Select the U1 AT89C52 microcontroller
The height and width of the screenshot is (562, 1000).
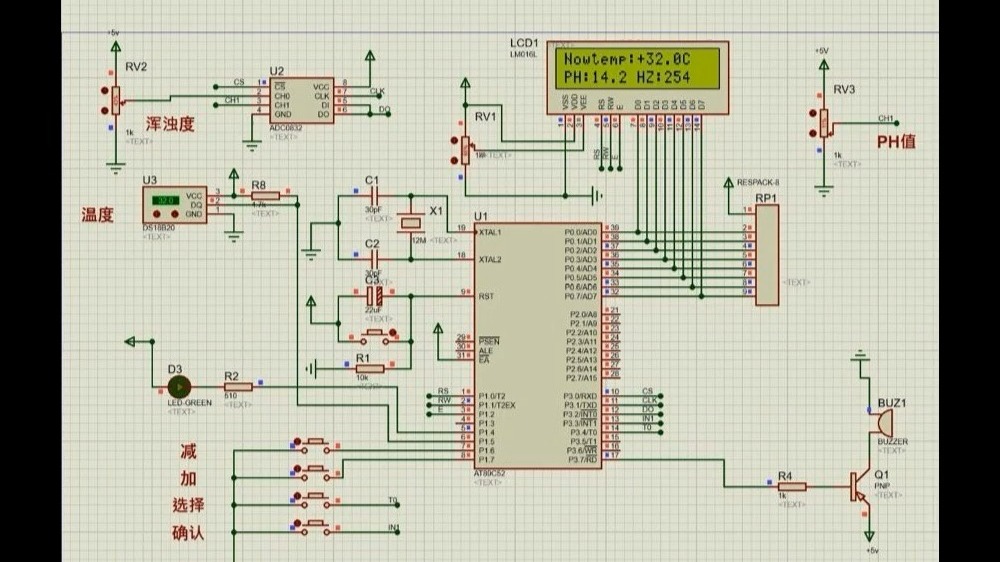pos(538,346)
